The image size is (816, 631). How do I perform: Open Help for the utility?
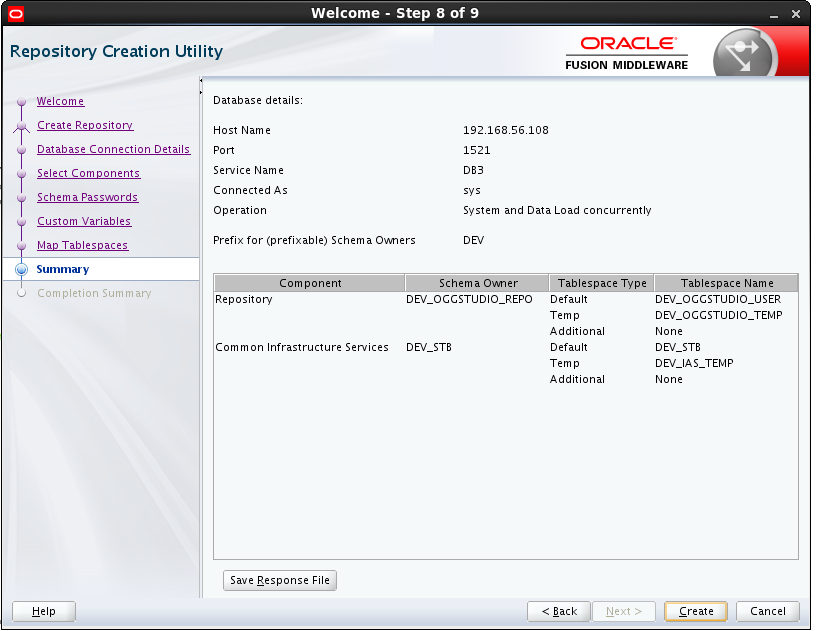(x=44, y=611)
